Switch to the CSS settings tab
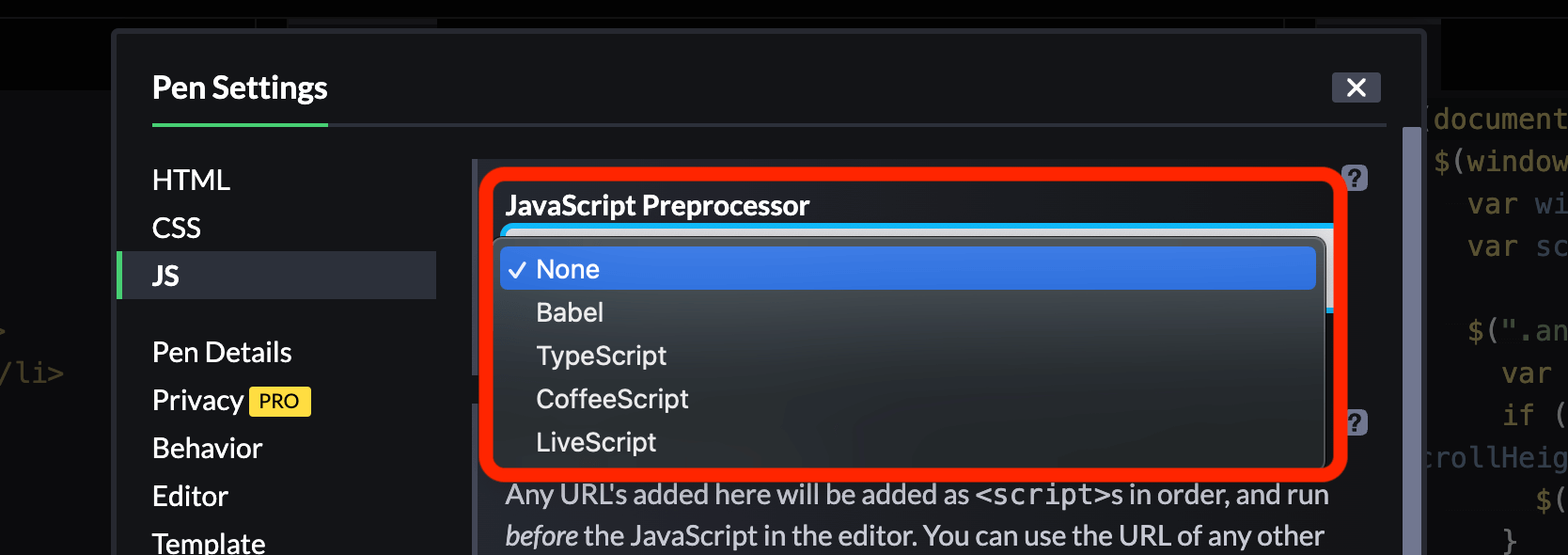1568x555 pixels. [176, 227]
